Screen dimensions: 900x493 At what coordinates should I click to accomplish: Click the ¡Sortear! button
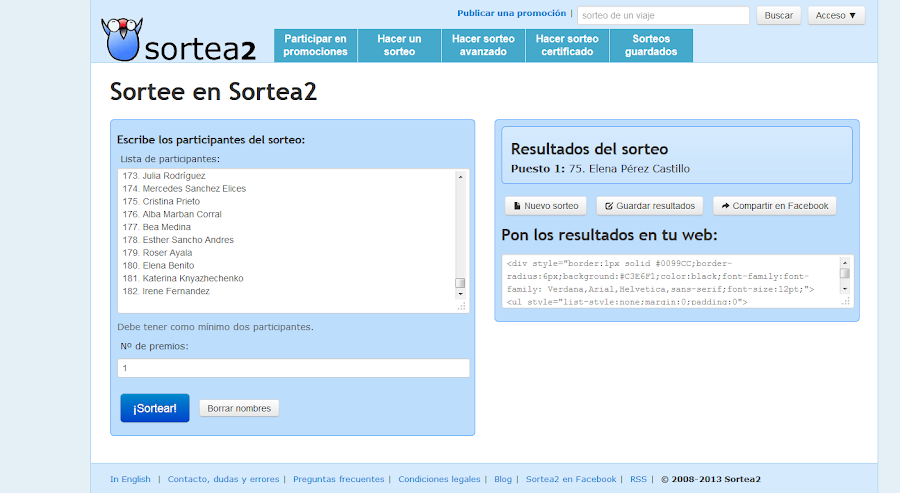click(x=155, y=408)
